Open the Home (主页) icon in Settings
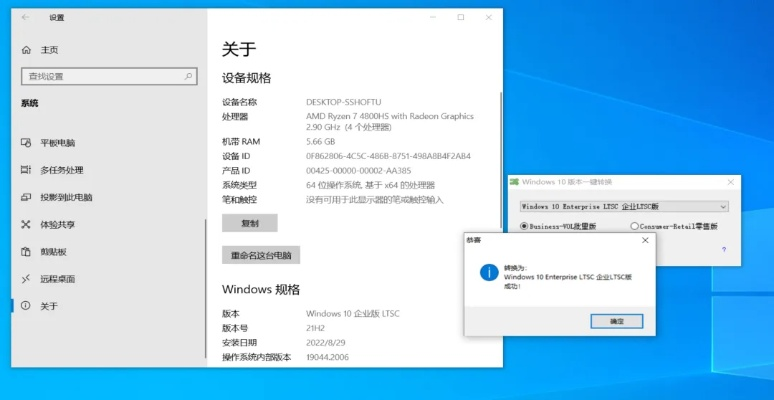 click(26, 50)
